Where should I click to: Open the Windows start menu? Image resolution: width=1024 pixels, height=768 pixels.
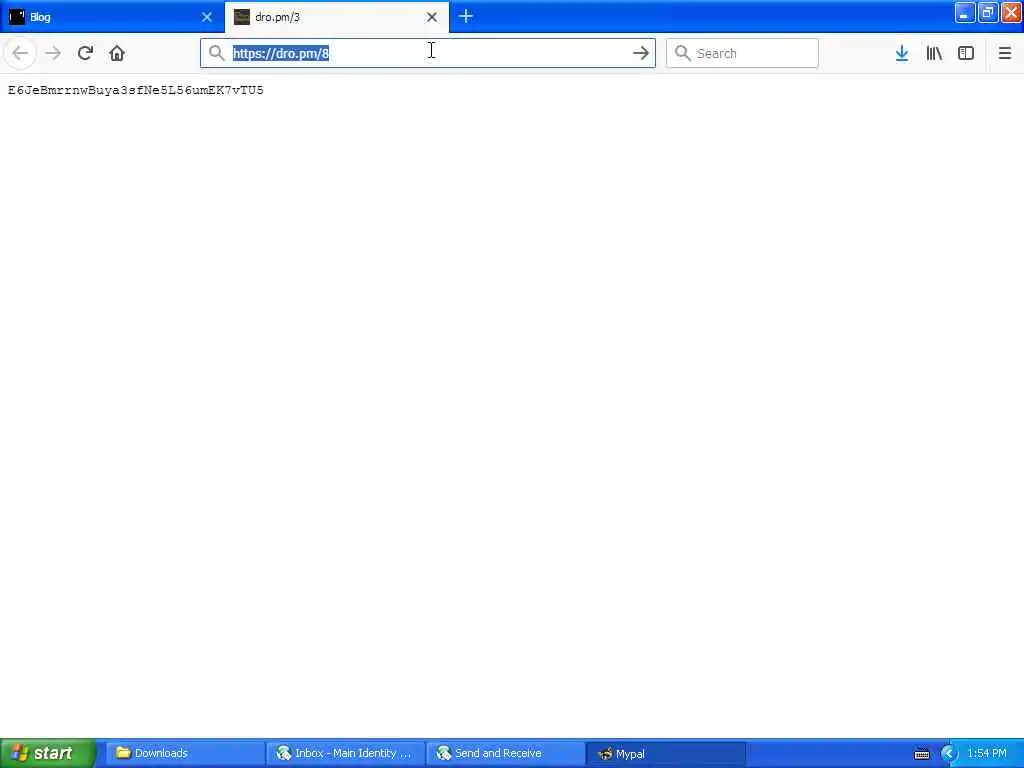(48, 753)
